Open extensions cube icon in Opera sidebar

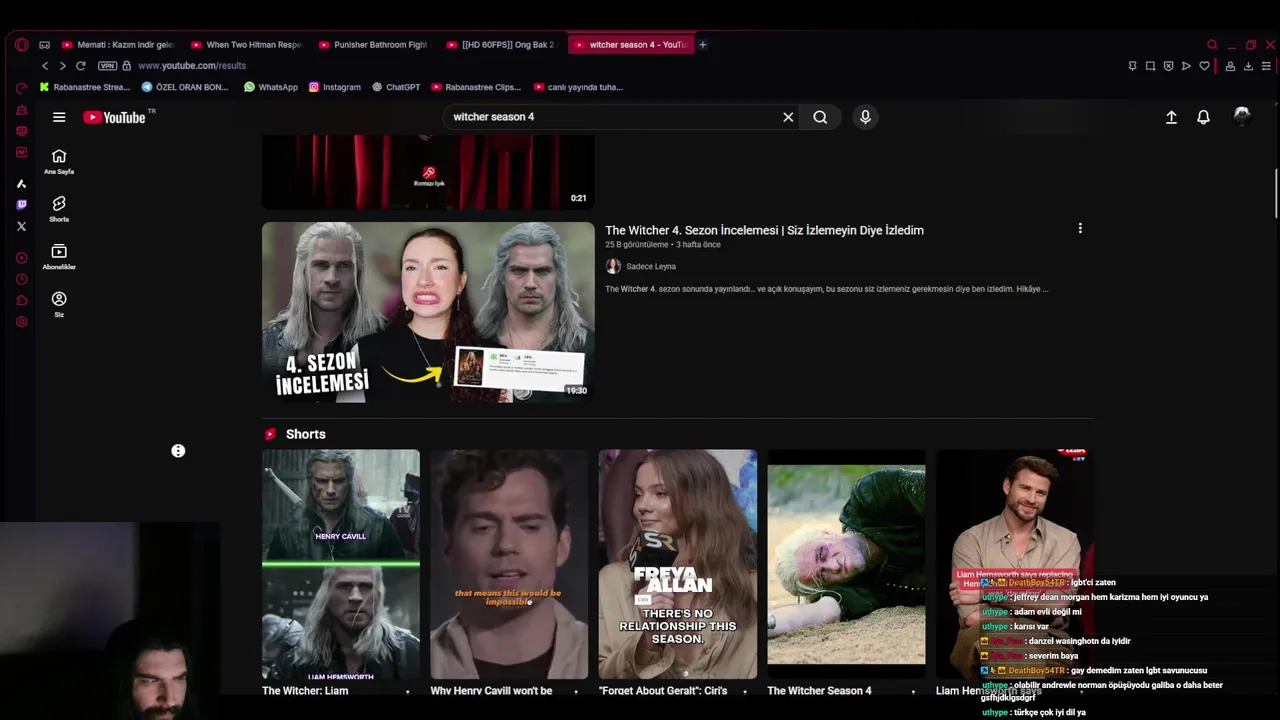22,300
